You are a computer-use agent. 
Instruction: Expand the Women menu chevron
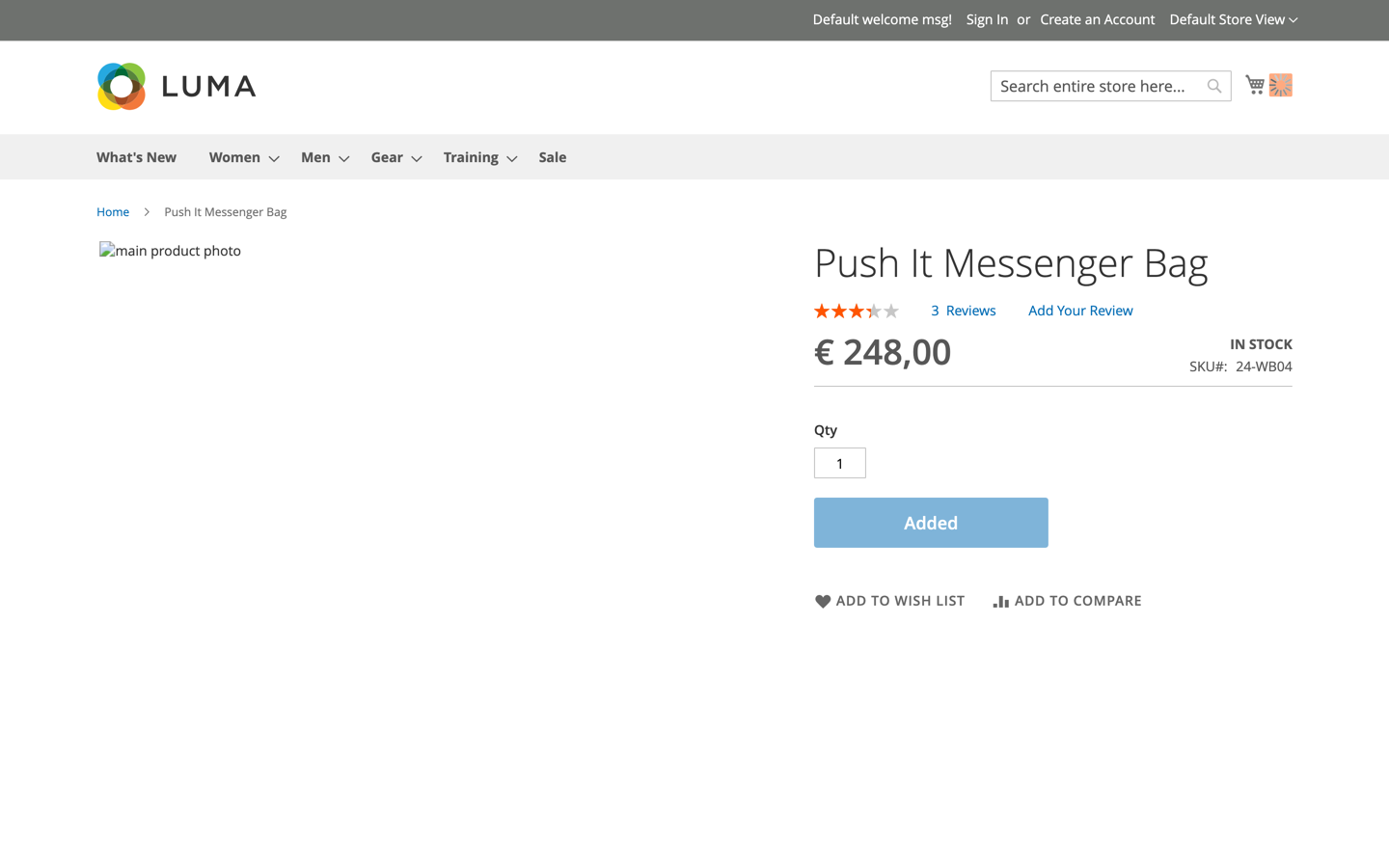pos(274,158)
